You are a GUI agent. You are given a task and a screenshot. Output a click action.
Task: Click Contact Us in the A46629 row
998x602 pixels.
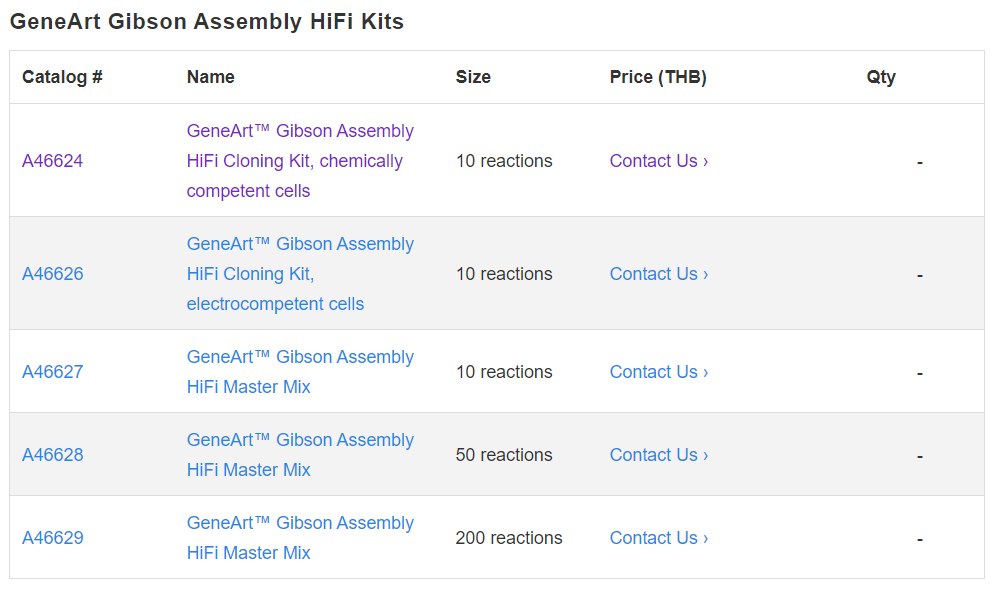(x=659, y=538)
